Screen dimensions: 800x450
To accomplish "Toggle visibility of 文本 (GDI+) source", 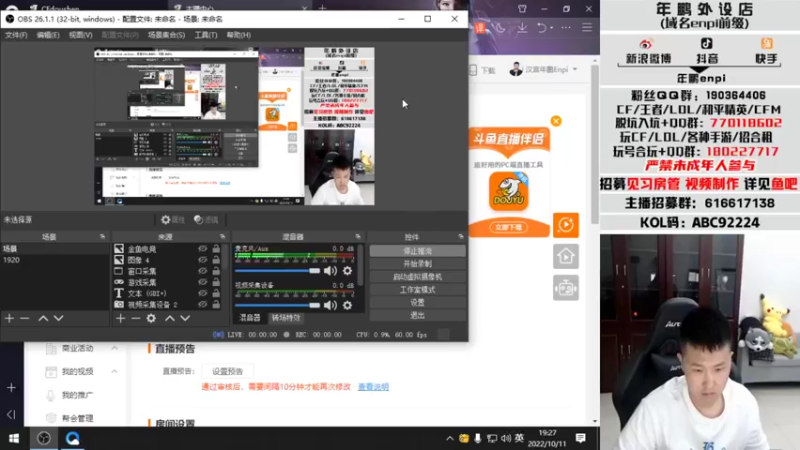I will tap(203, 293).
